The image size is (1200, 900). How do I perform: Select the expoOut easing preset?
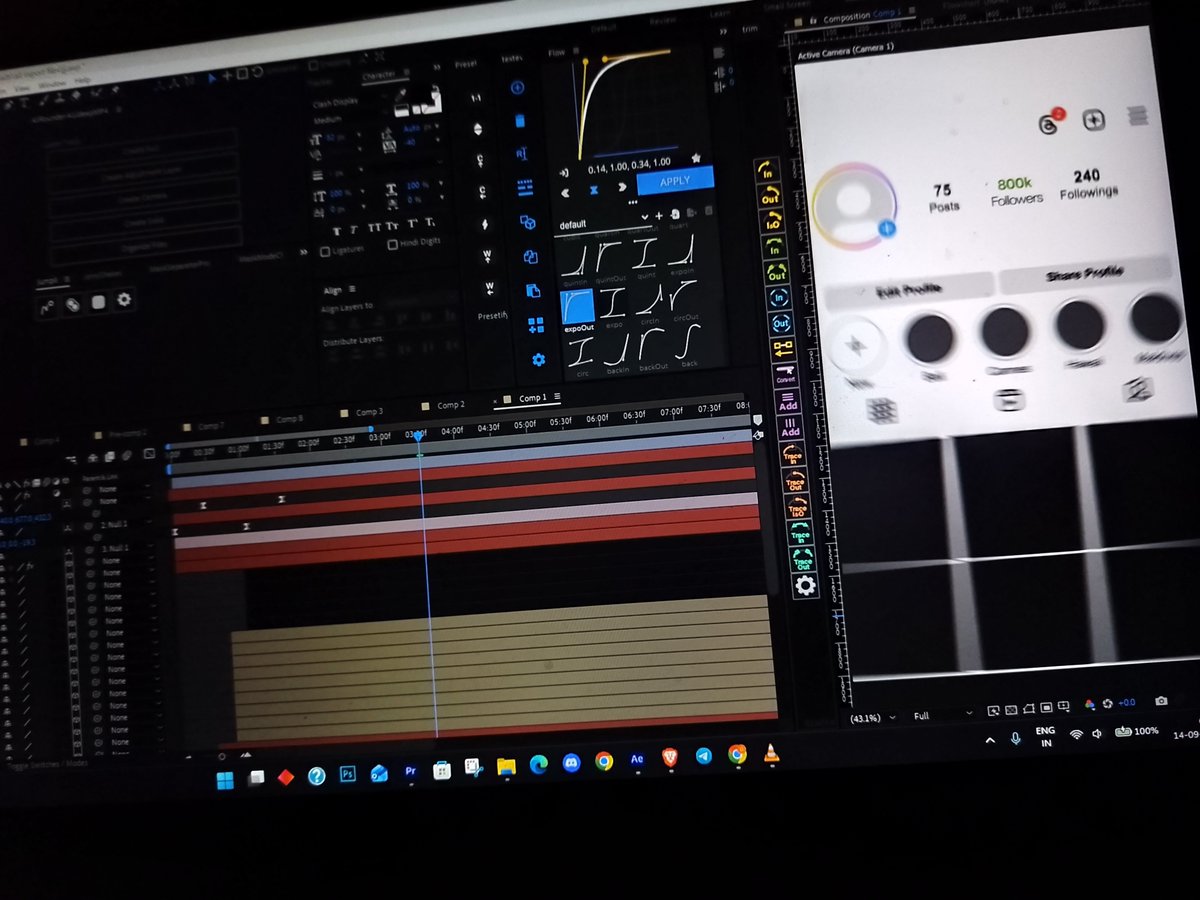(x=577, y=309)
